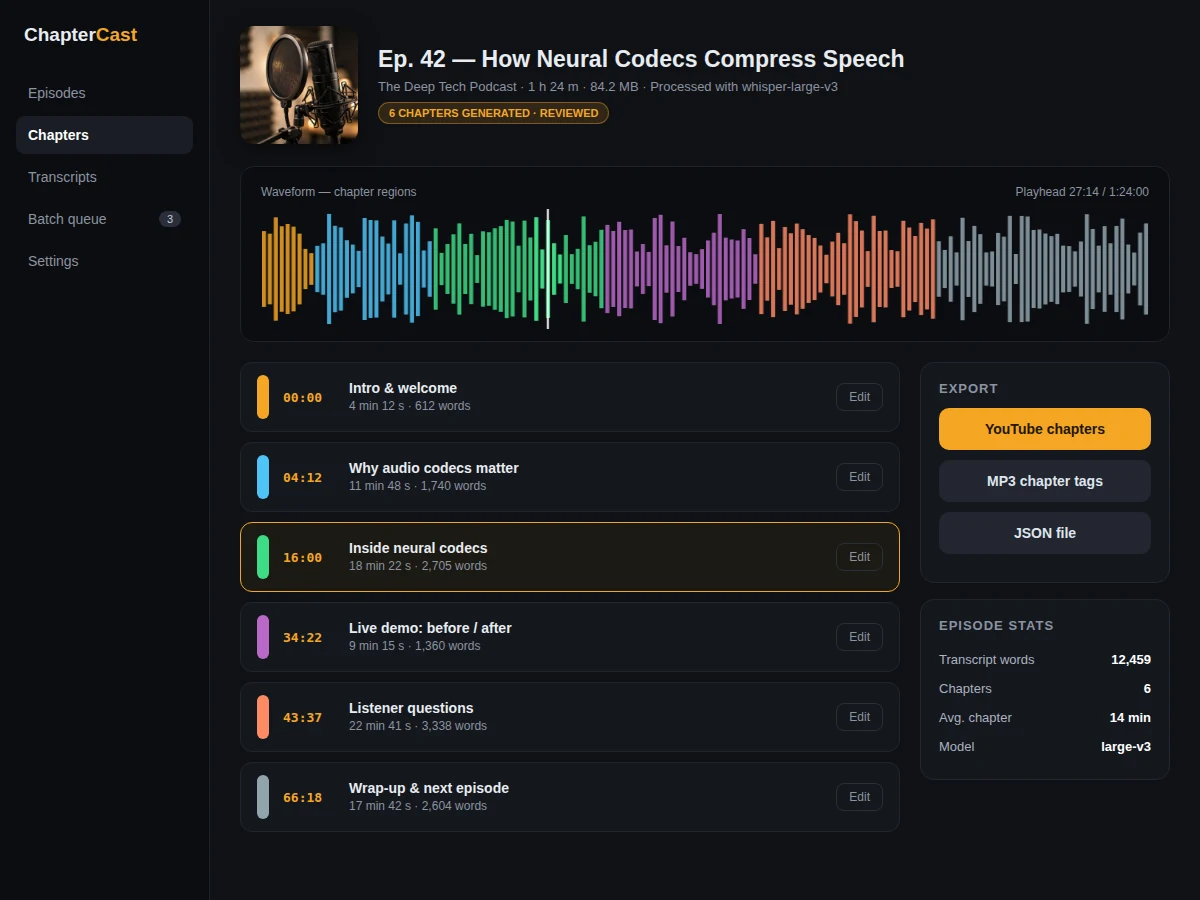Viewport: 1200px width, 900px height.
Task: Click the white playhead line in waveform
Action: tap(548, 268)
